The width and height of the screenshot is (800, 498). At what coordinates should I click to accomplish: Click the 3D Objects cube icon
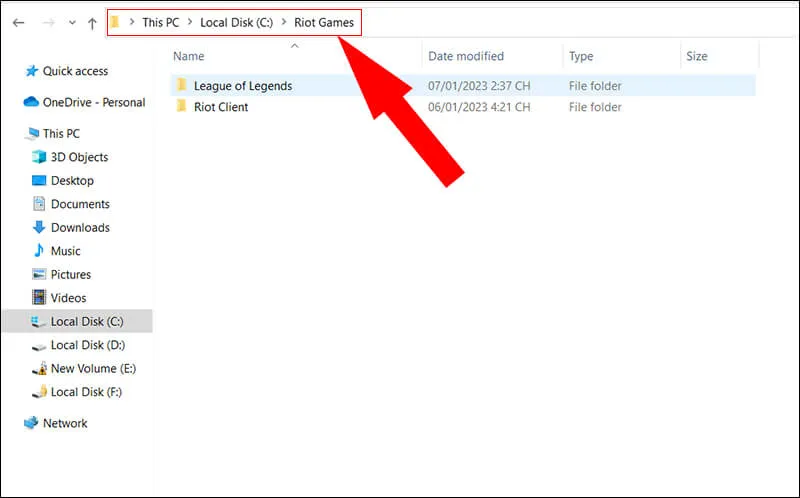39,157
